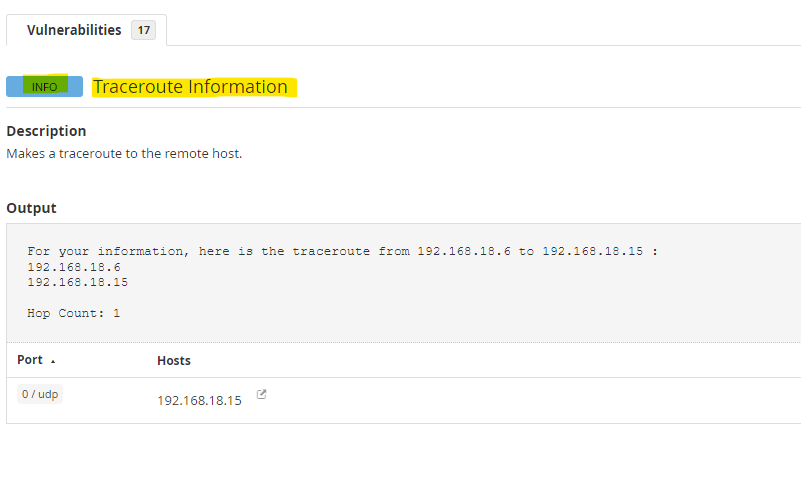Click the source IP in the first output sentence
This screenshot has height=479, width=801.
463,251
